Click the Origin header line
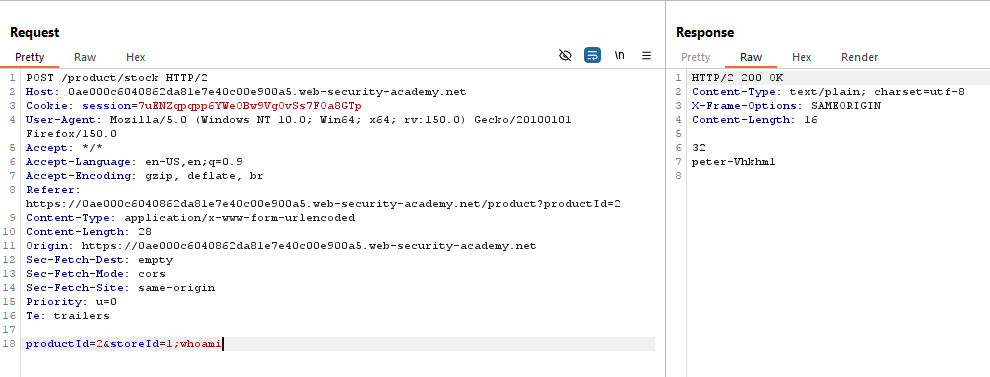Viewport: 990px width, 377px height. [281, 246]
